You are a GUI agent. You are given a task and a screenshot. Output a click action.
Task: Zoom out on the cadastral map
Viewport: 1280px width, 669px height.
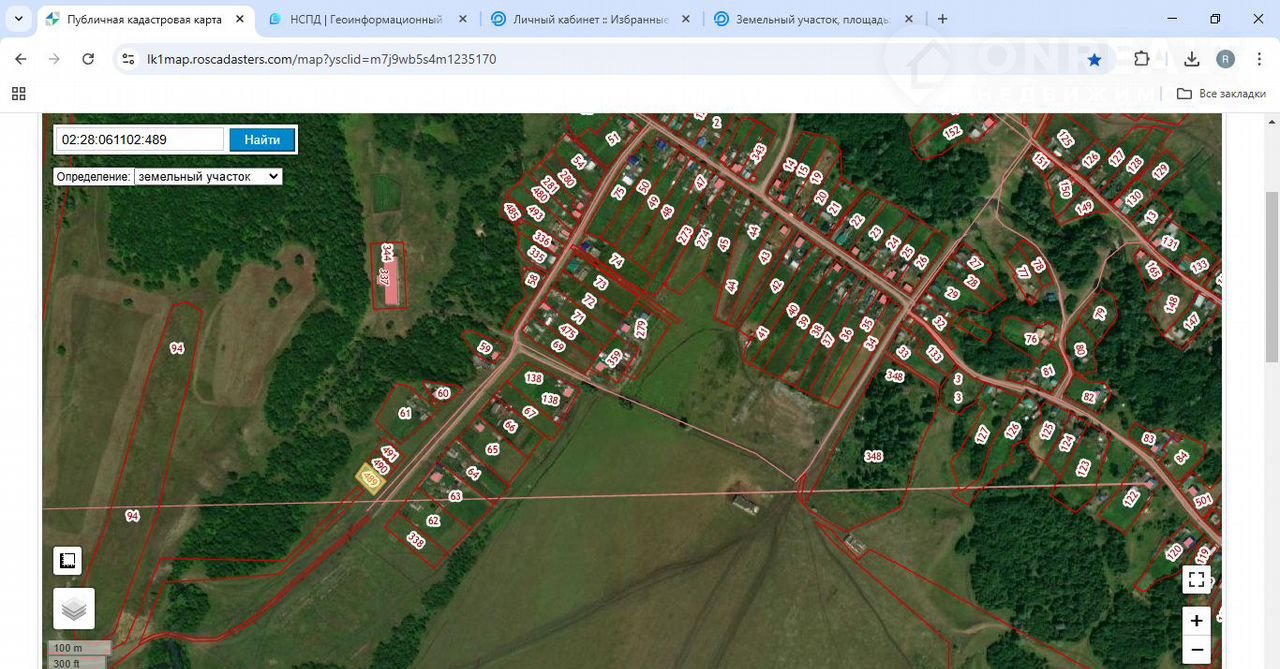[1196, 650]
